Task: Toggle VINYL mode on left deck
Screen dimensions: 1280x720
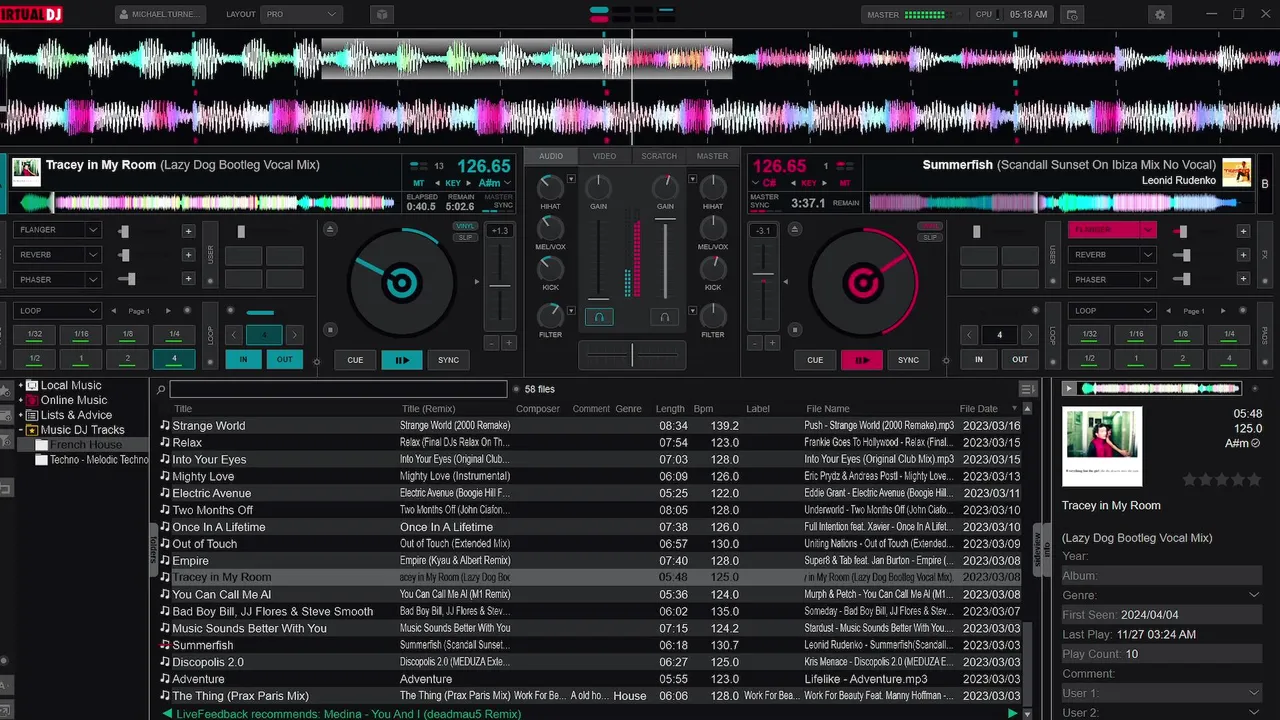Action: [464, 226]
